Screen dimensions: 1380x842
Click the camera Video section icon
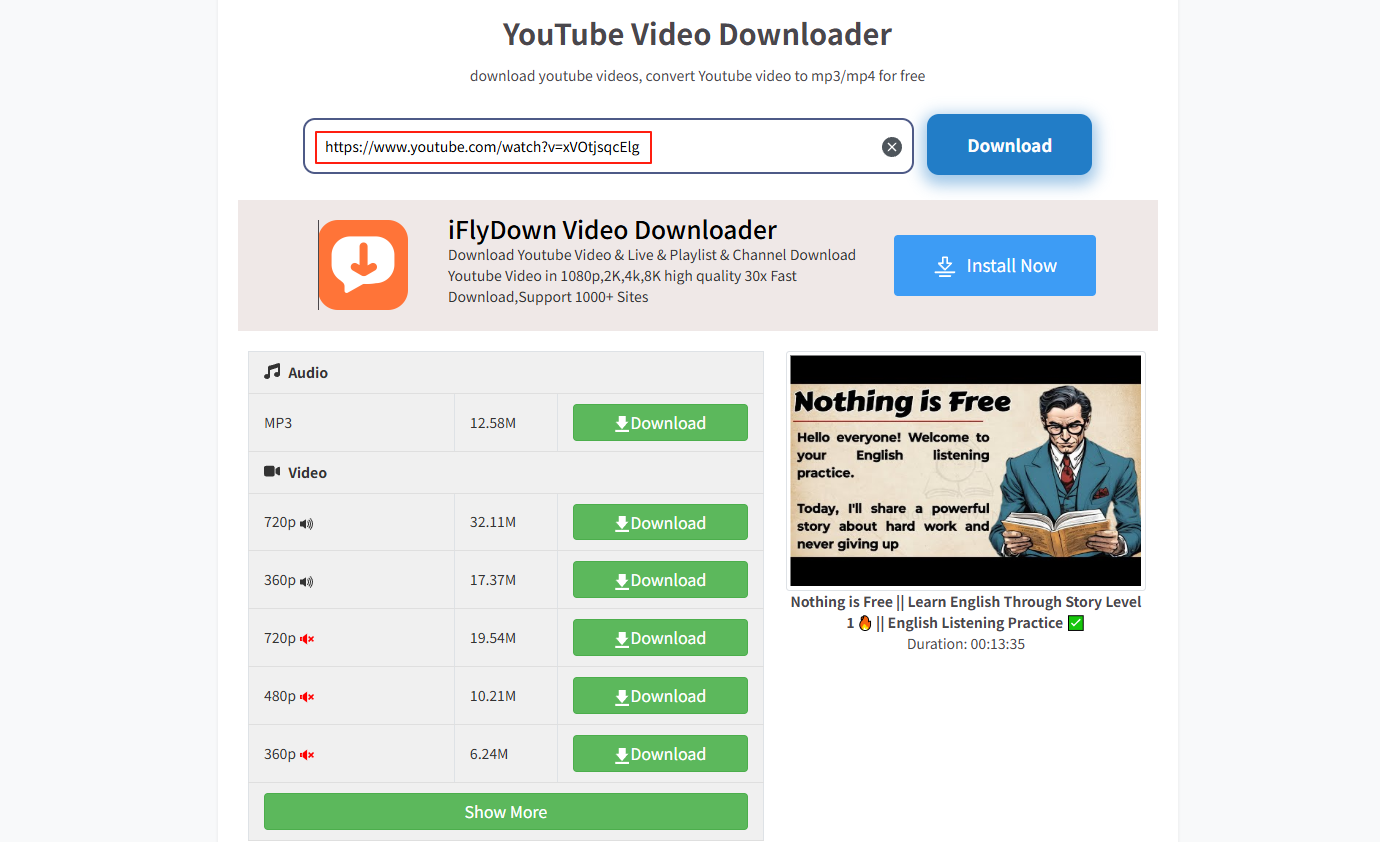pos(272,471)
